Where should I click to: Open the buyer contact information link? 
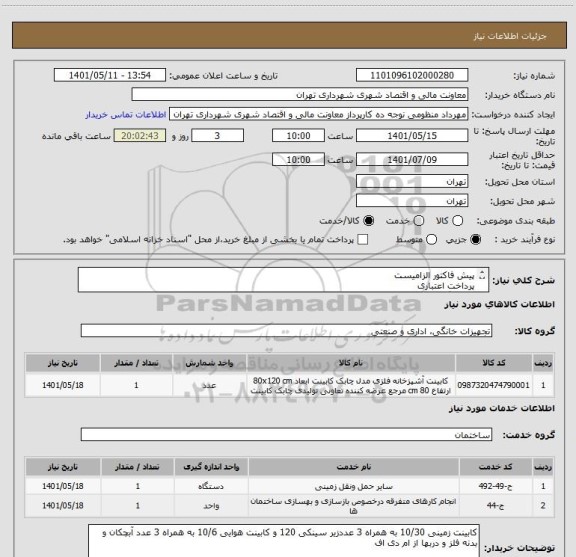coord(126,115)
